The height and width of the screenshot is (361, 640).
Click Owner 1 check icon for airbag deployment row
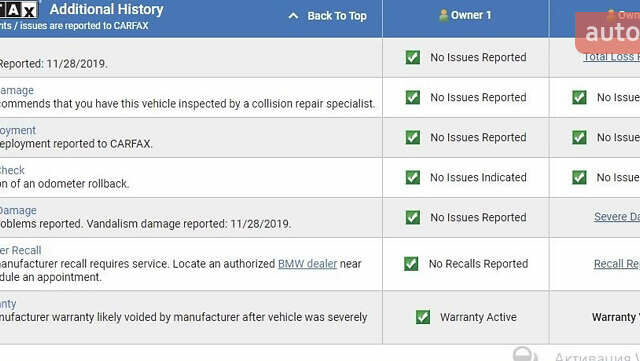(413, 137)
